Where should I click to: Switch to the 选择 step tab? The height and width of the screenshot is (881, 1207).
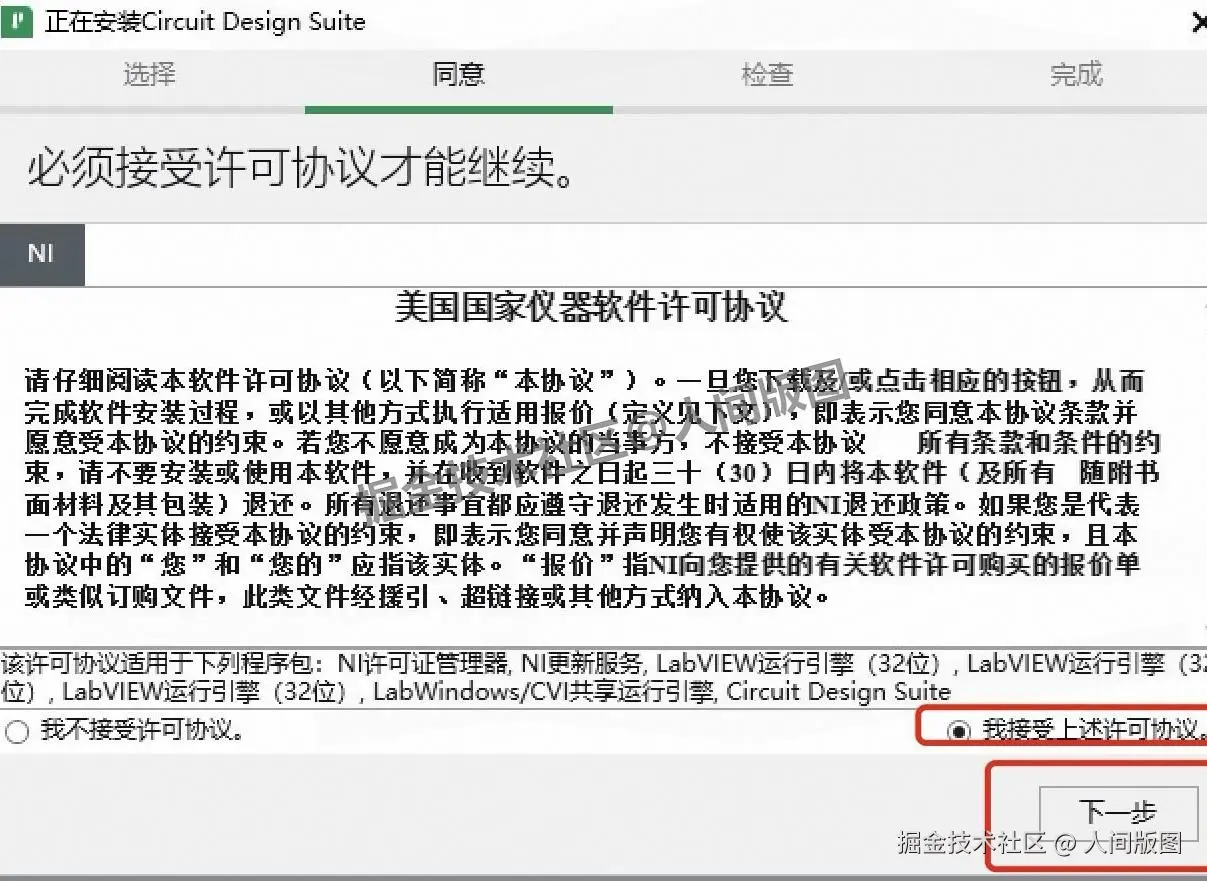pos(148,75)
